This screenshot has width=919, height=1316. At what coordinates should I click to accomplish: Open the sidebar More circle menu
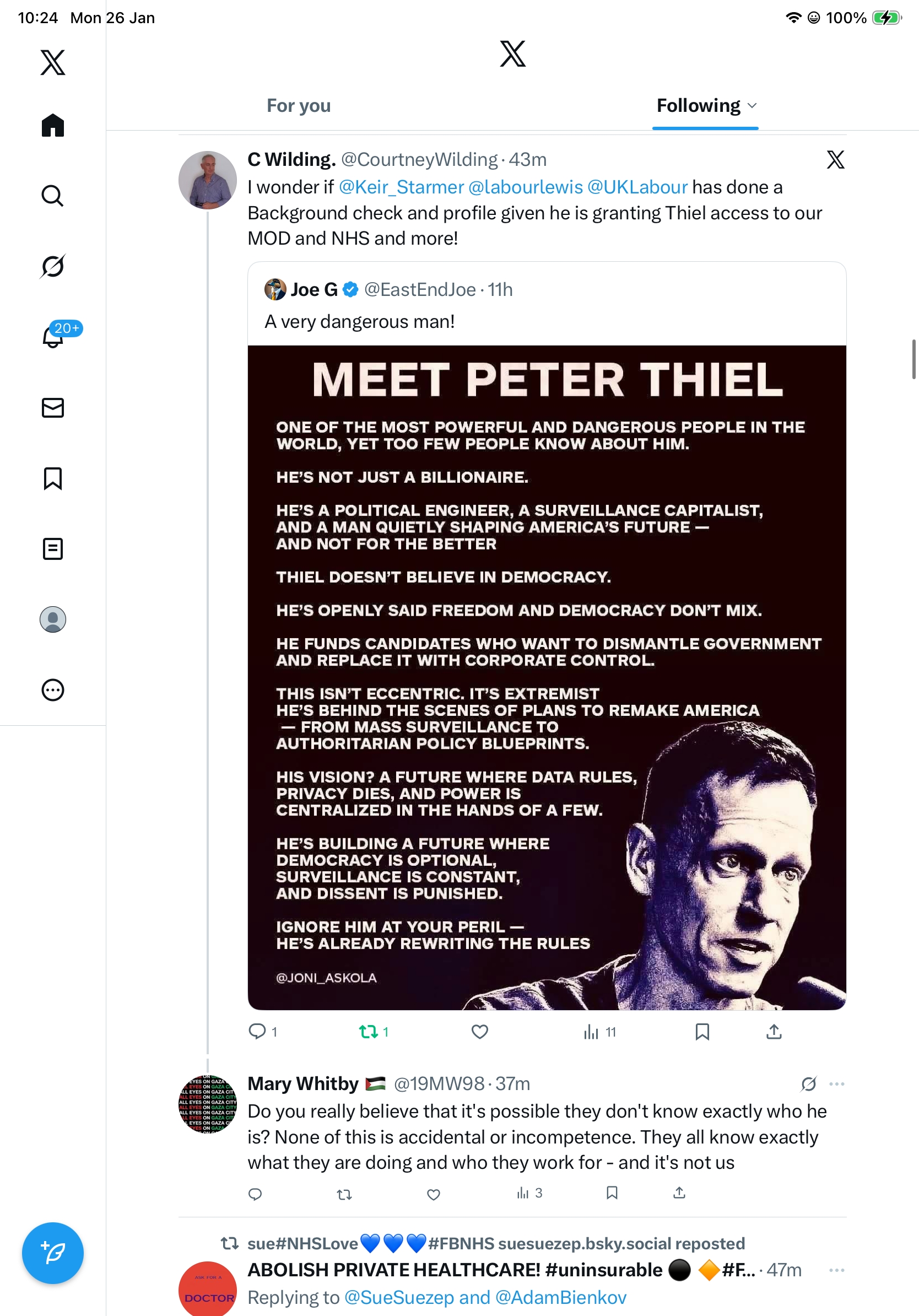point(53,689)
